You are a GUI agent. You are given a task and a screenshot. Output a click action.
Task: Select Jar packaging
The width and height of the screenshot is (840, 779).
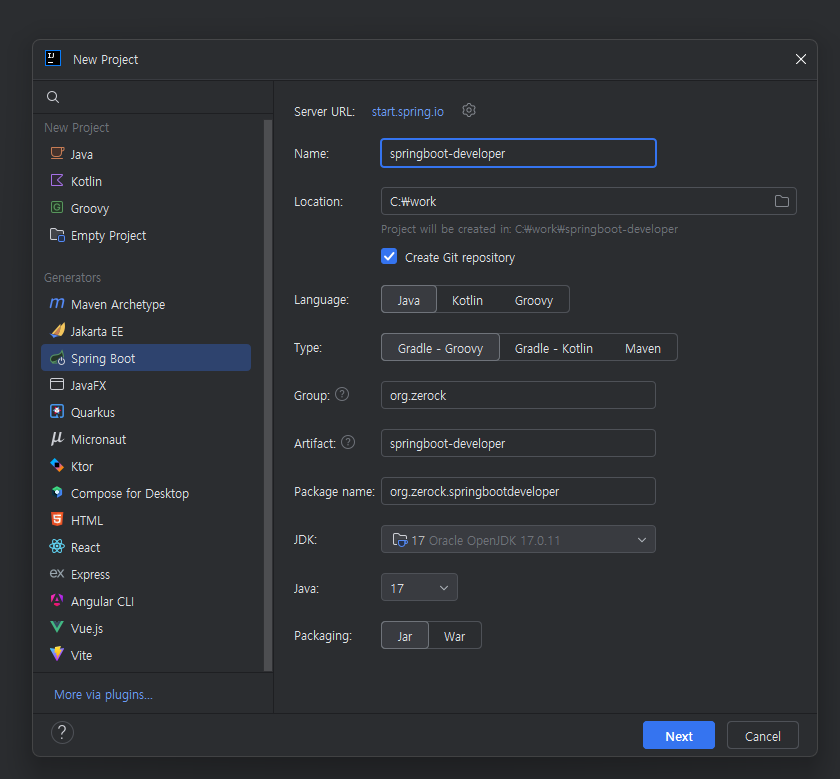coord(404,636)
